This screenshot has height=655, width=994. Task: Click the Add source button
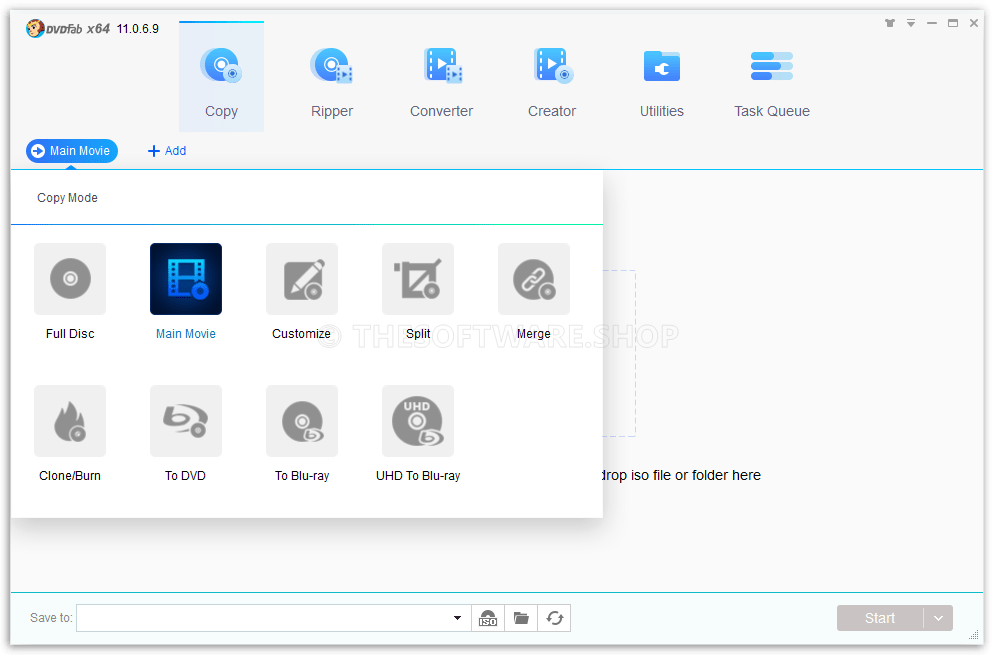(x=167, y=151)
